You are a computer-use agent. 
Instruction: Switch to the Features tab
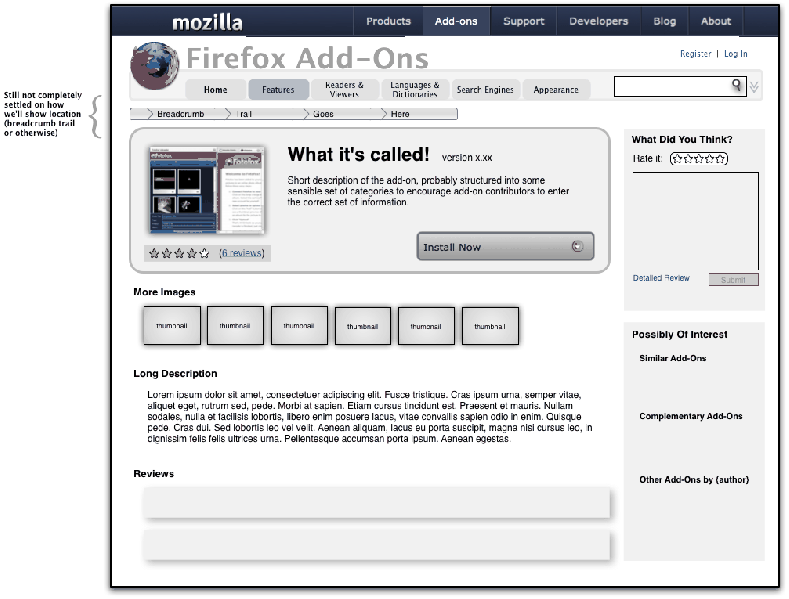click(x=278, y=90)
